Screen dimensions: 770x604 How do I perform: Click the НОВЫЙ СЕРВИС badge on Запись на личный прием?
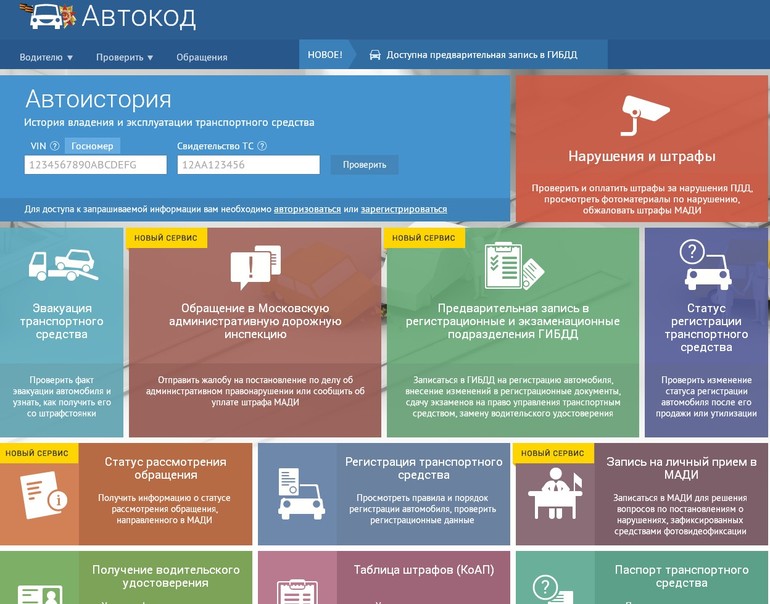[x=553, y=453]
